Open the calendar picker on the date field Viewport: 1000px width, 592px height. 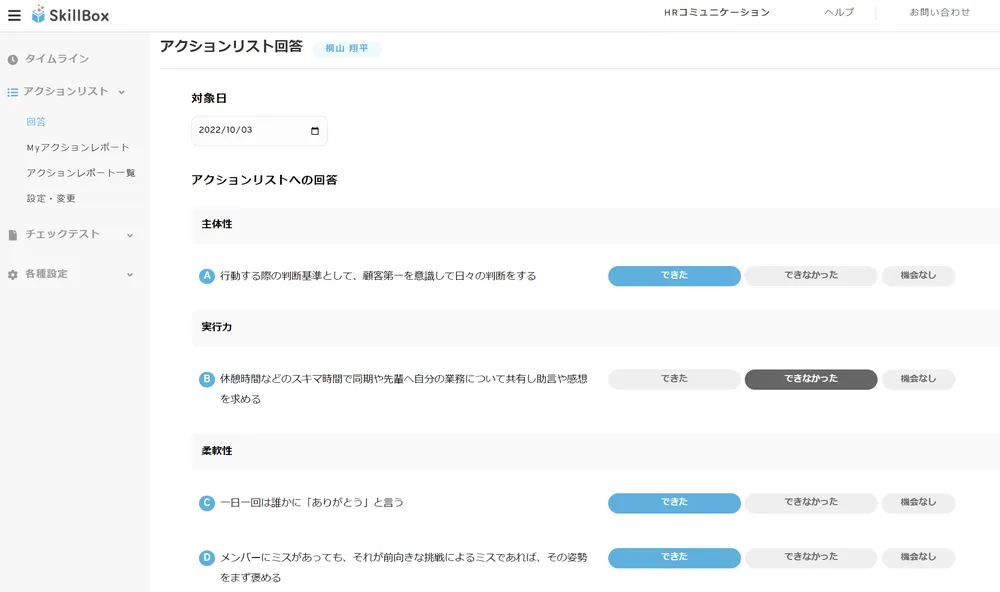pos(314,130)
